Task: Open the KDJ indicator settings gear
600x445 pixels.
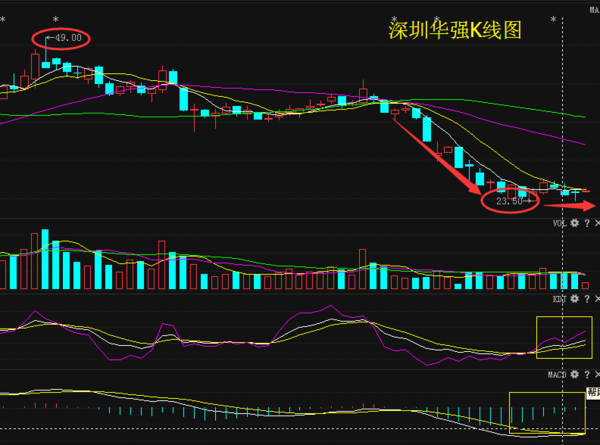Action: click(x=574, y=299)
